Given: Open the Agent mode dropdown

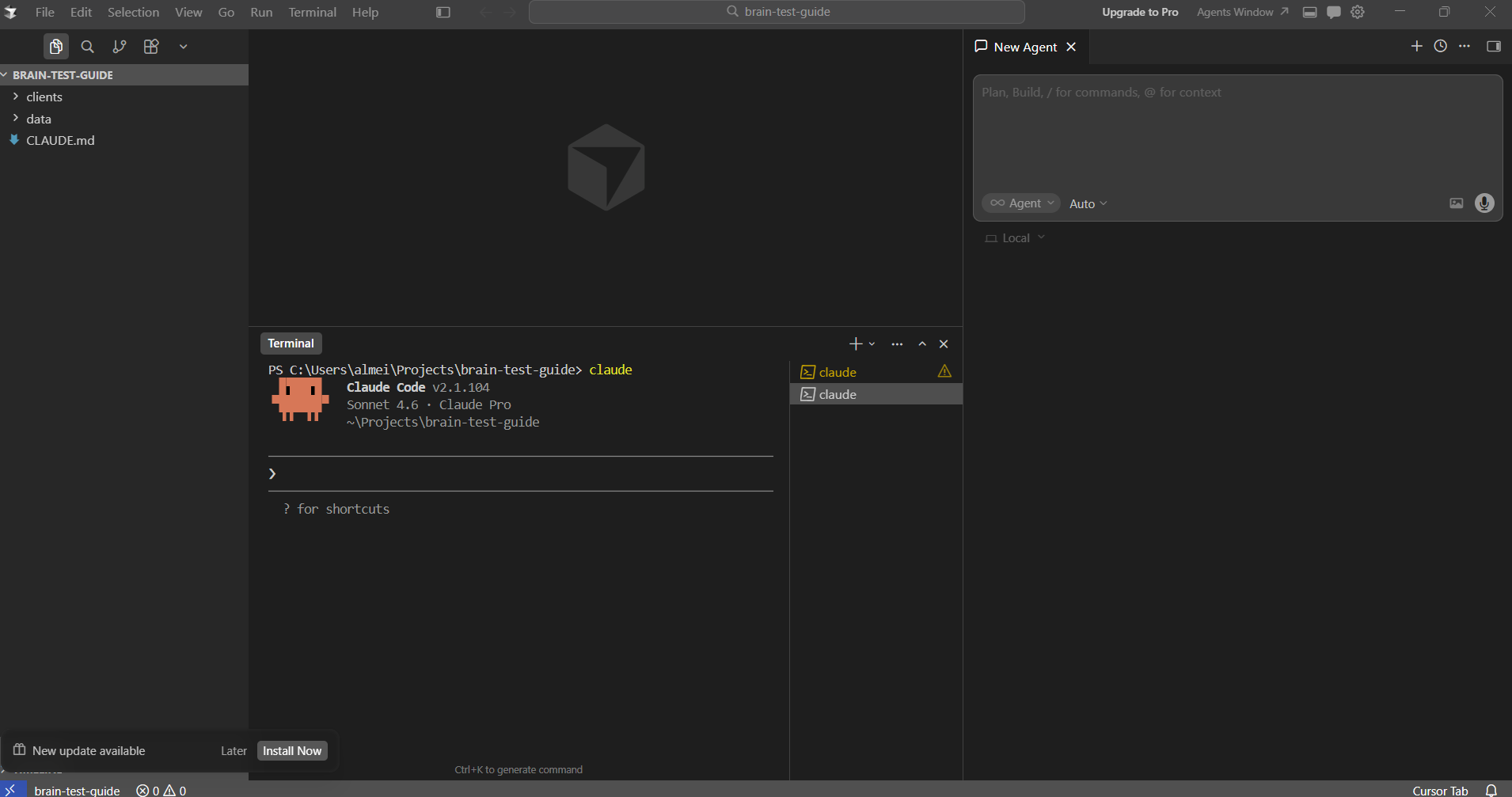Looking at the screenshot, I should click(x=1021, y=203).
